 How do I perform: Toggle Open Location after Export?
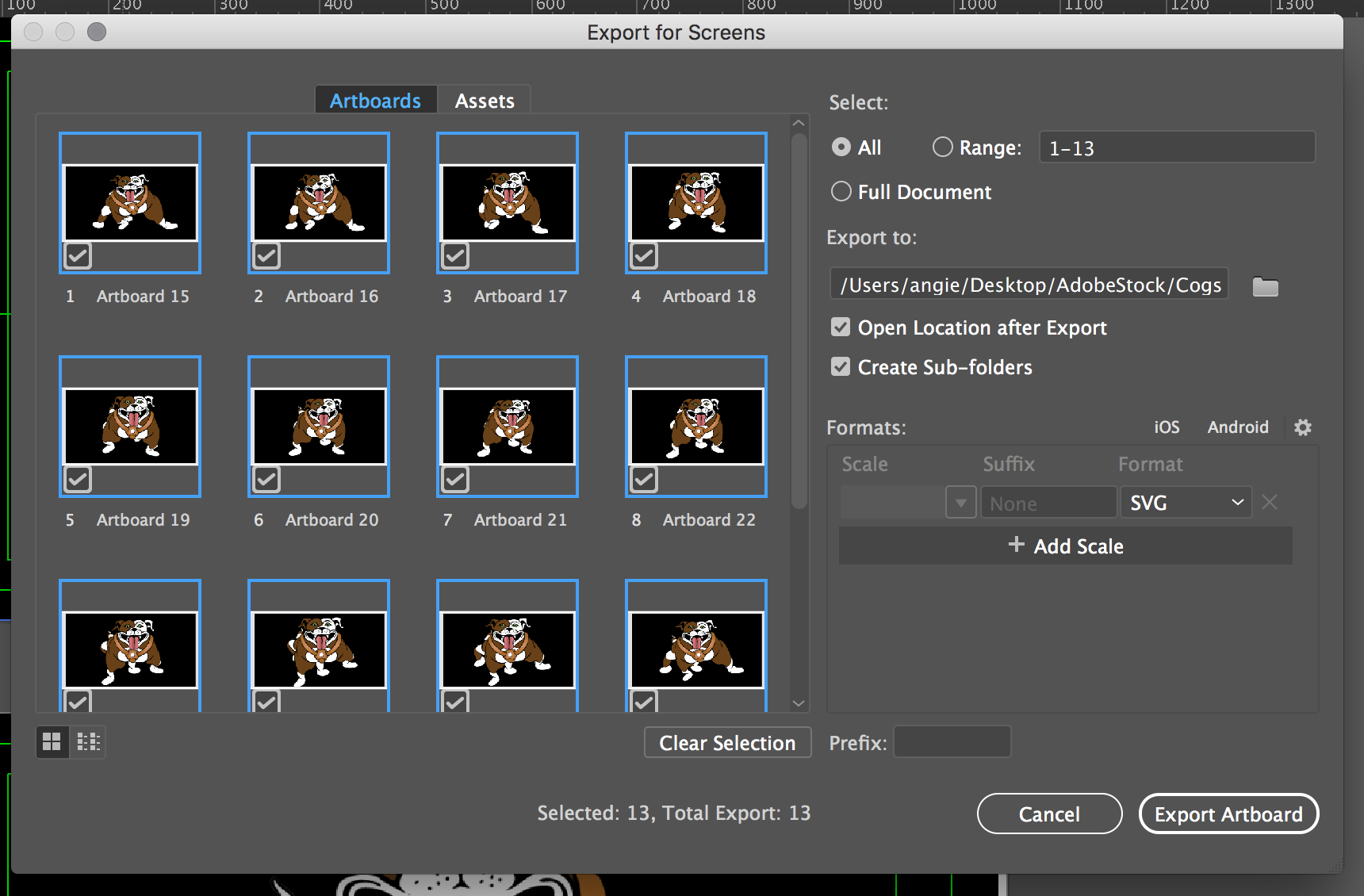[841, 327]
